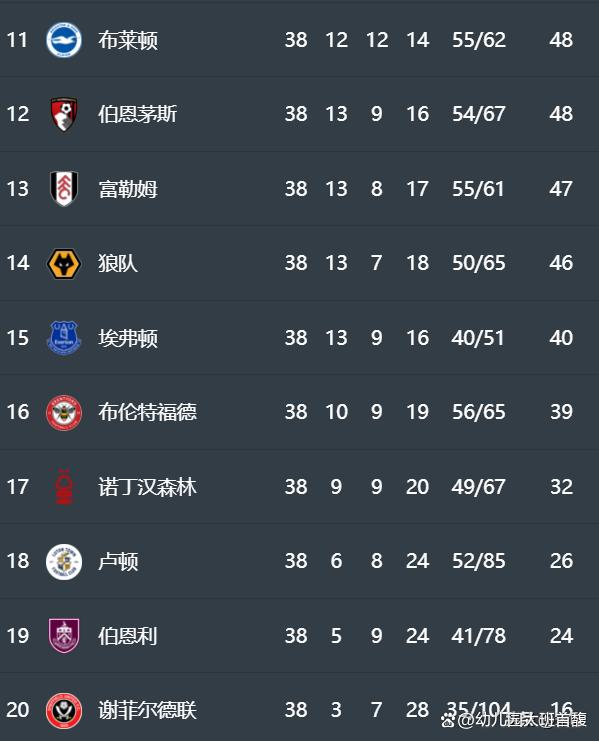Click the Brighton club crest
Viewport: 599px width, 741px height.
(x=64, y=40)
